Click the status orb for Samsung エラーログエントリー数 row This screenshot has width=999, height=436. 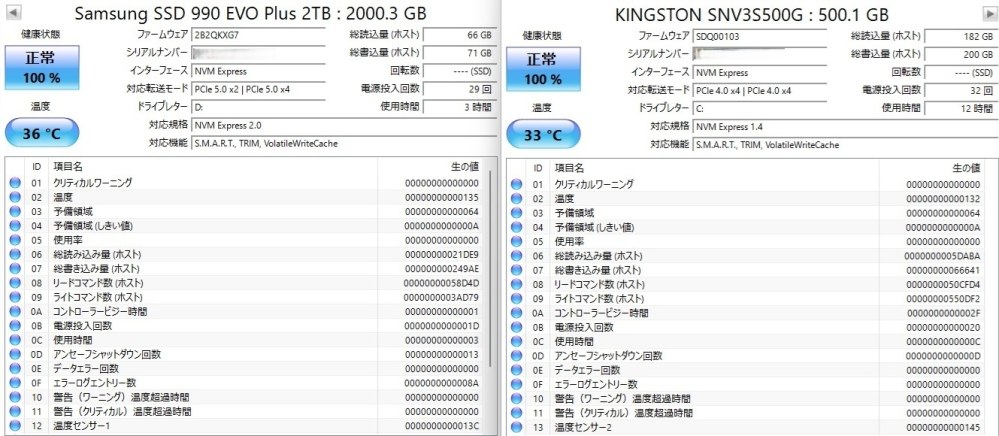pos(15,383)
